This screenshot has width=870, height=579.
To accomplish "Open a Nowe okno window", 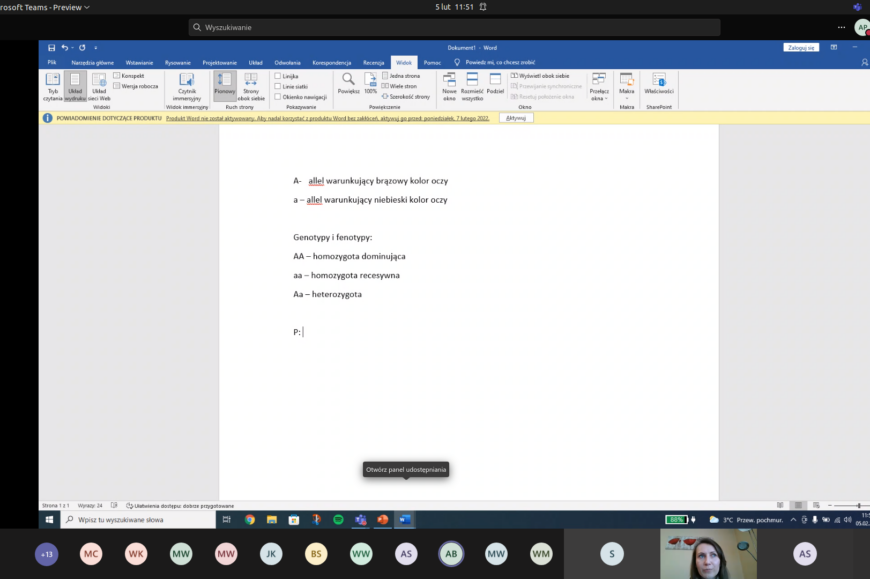I will pyautogui.click(x=449, y=87).
